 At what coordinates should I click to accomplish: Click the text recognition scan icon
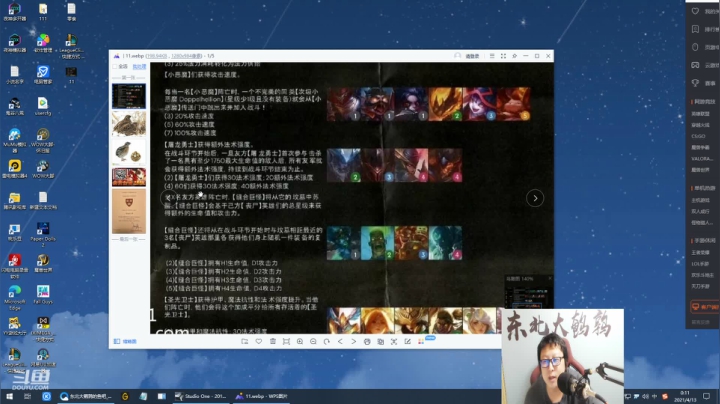[394, 341]
